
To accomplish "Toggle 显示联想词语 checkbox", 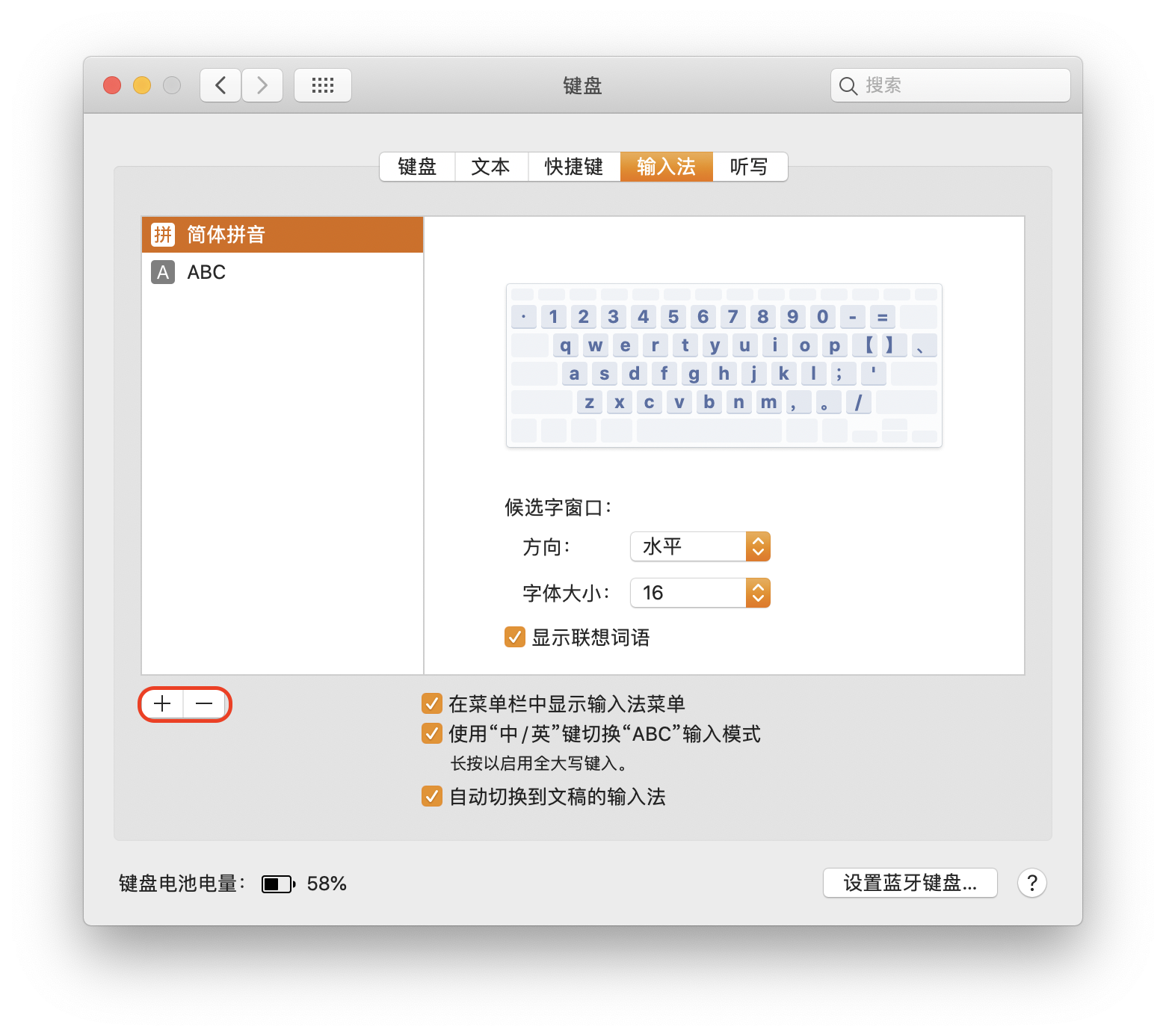I will [515, 637].
